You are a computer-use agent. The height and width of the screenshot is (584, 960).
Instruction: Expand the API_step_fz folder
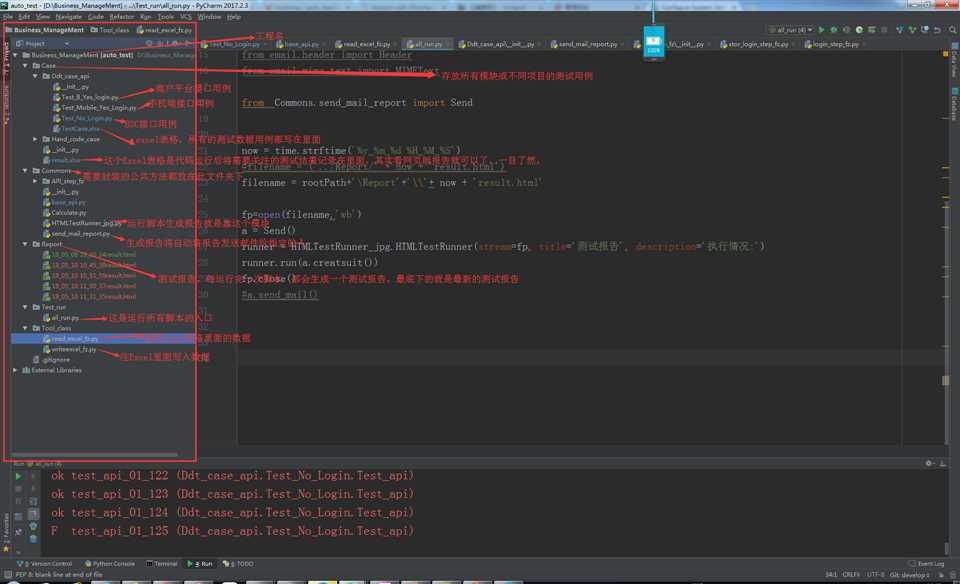point(35,181)
